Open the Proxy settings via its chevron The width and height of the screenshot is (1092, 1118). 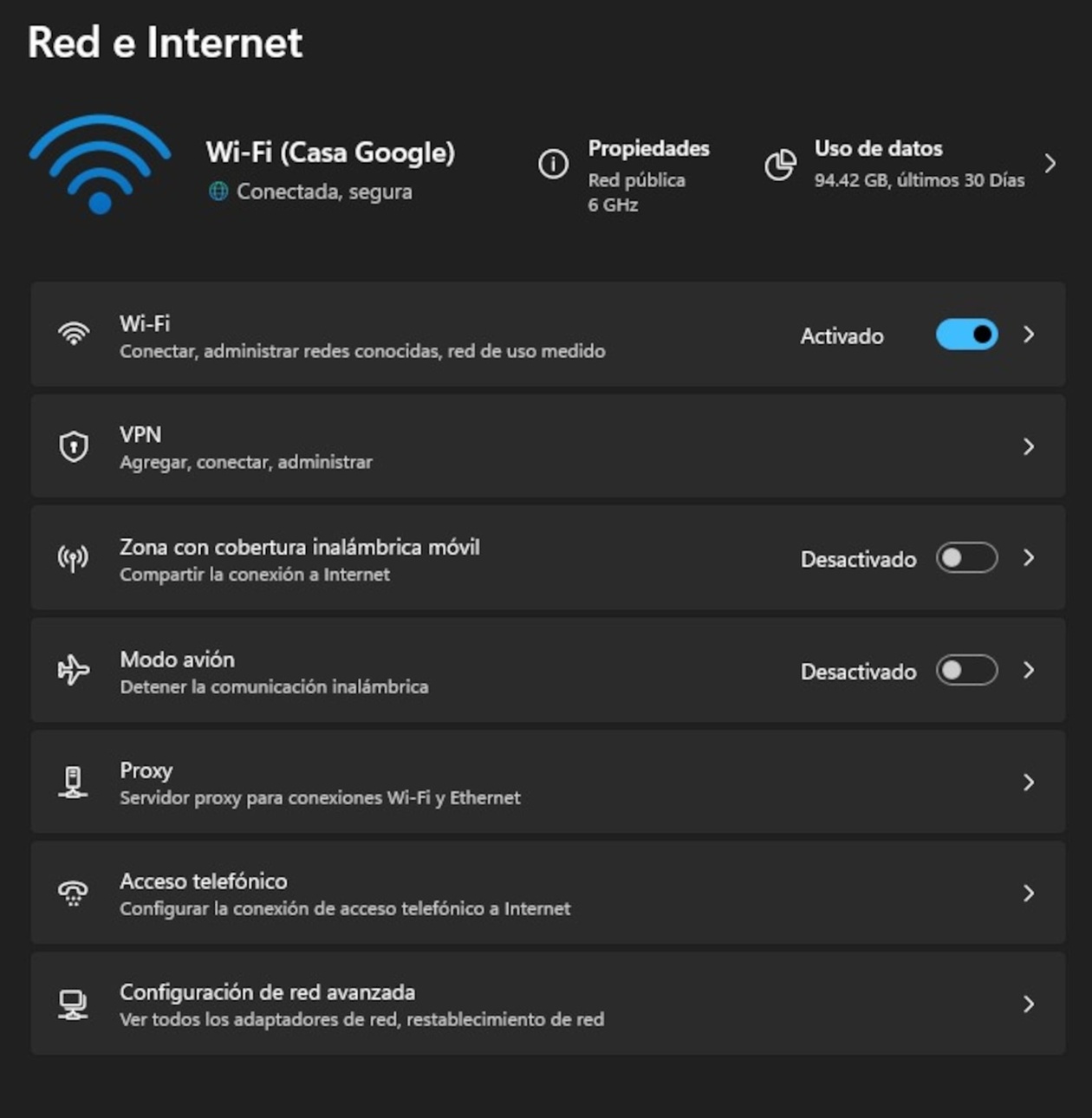pos(1029,781)
